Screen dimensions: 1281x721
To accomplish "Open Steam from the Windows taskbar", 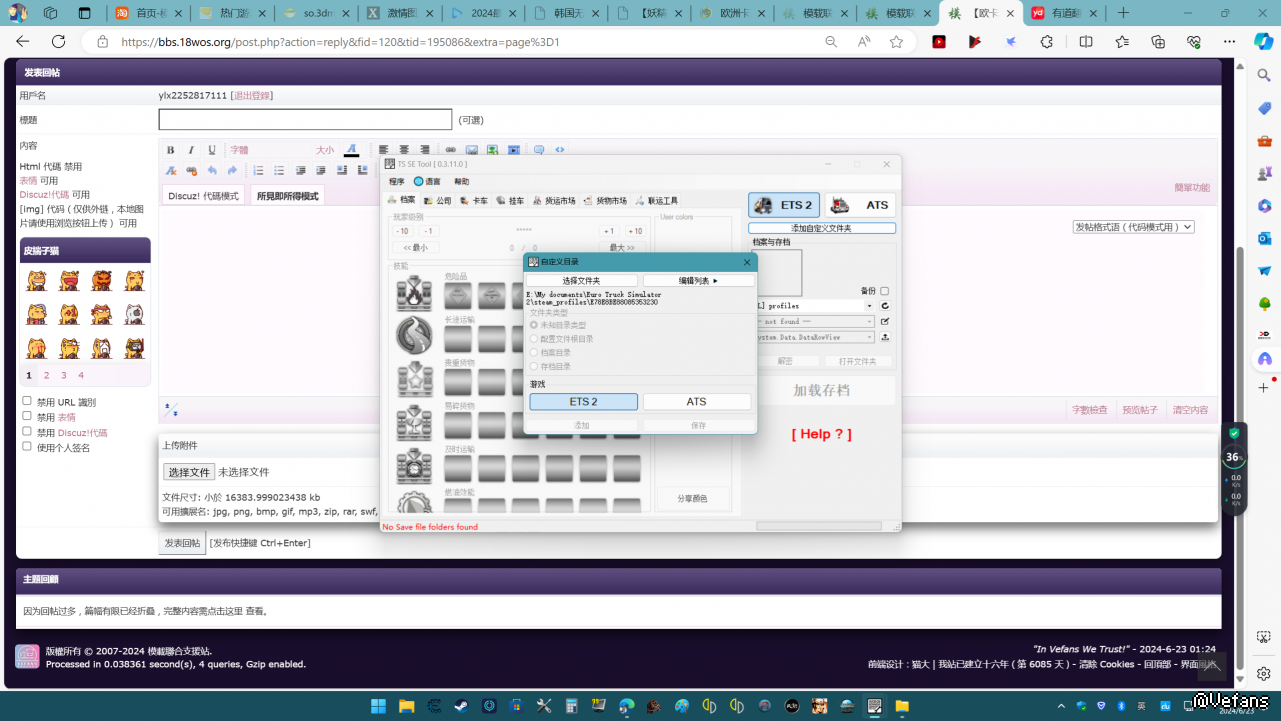I will coord(462,706).
